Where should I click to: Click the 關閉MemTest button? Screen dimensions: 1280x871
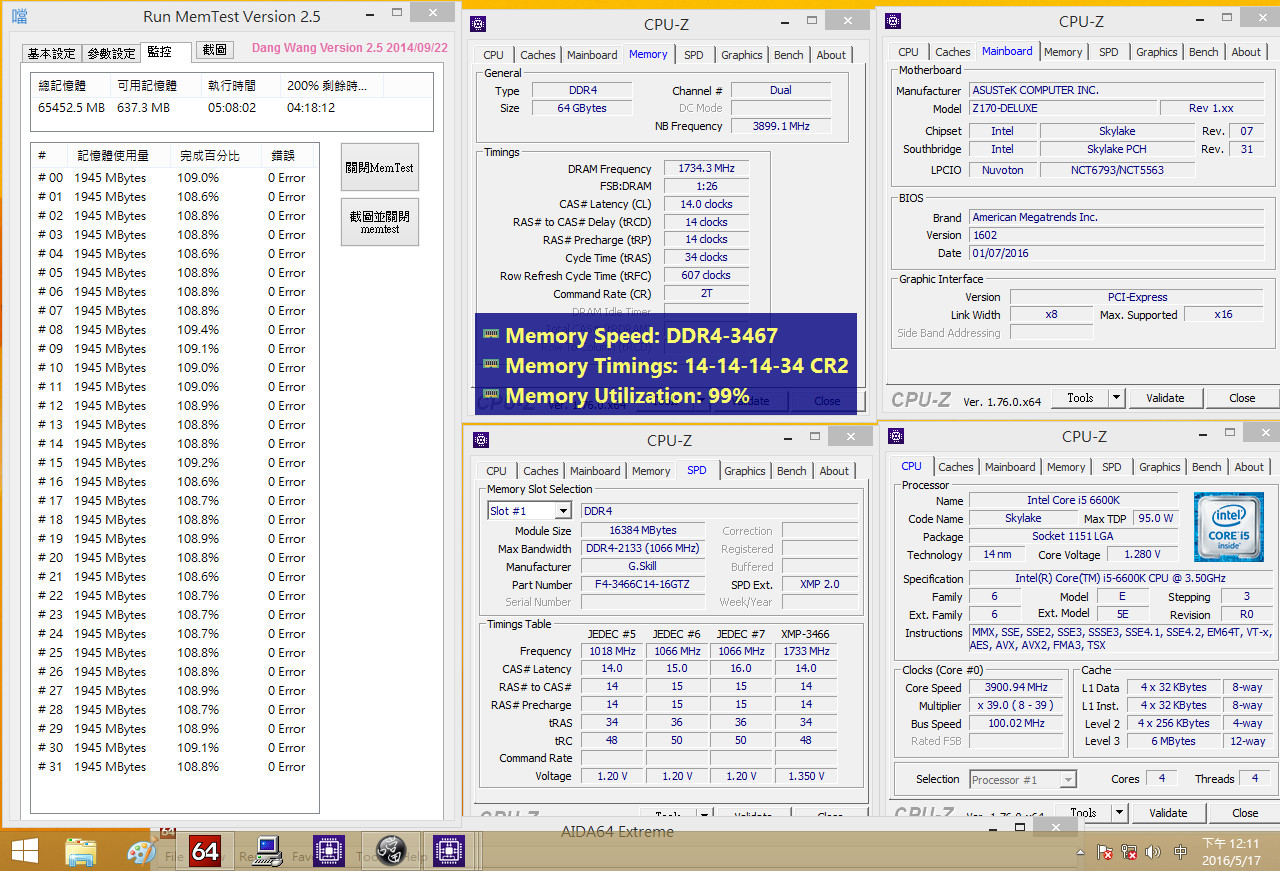[379, 167]
